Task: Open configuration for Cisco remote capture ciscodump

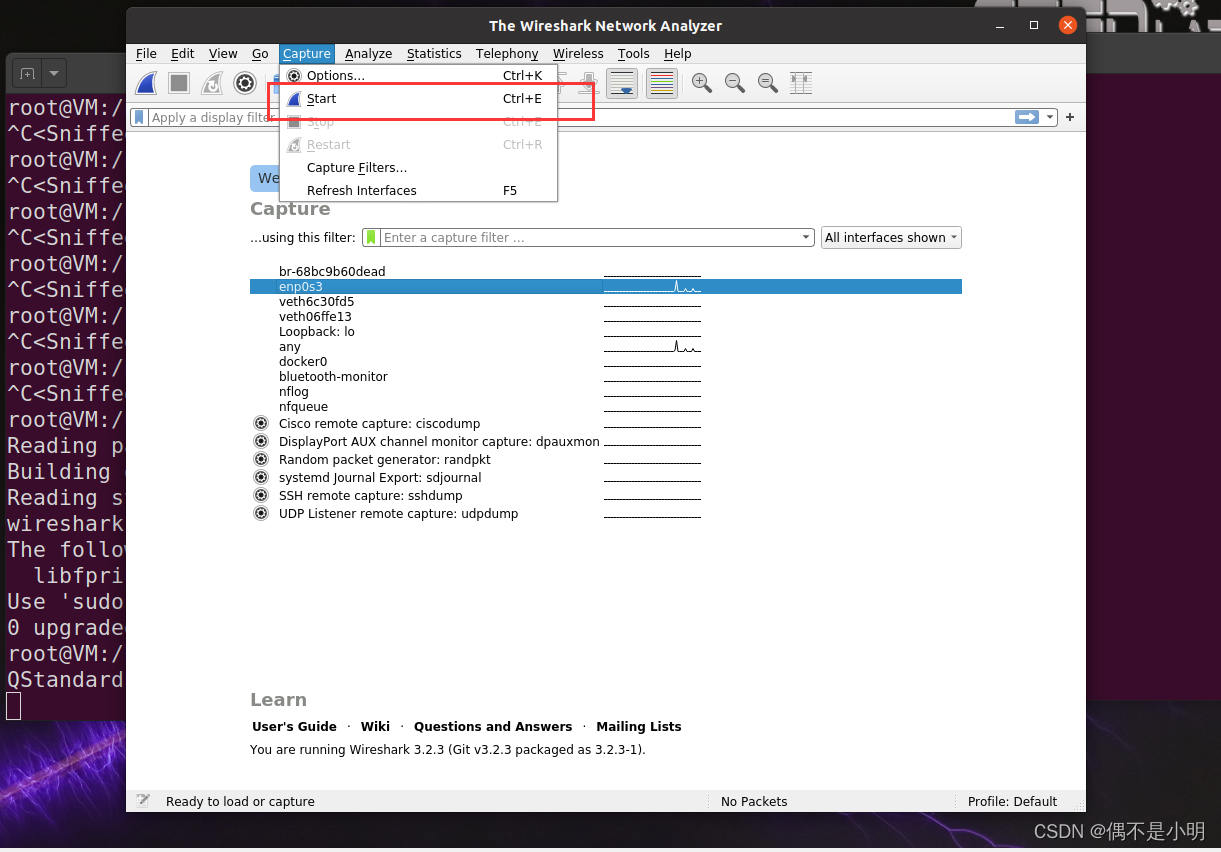Action: (261, 423)
